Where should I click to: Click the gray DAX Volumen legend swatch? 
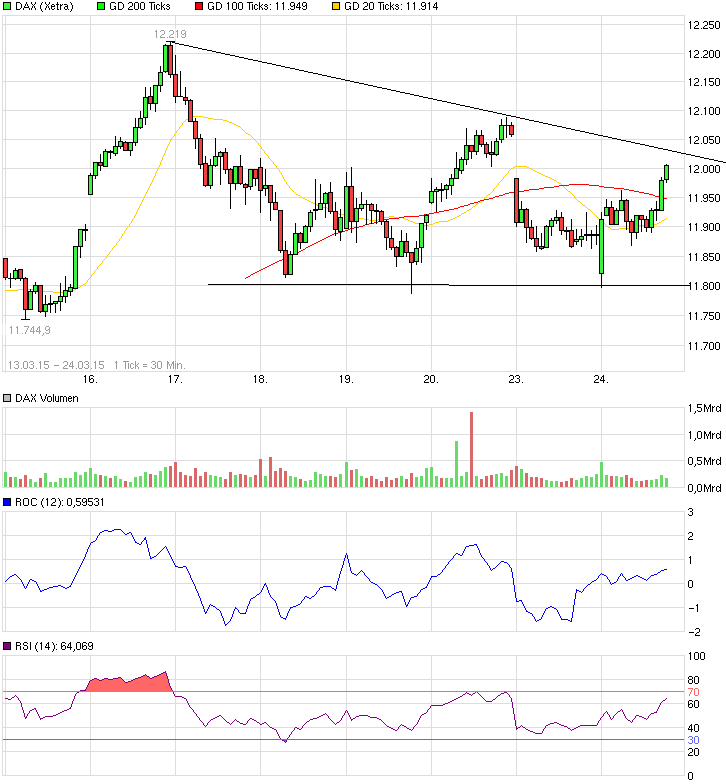coord(7,398)
